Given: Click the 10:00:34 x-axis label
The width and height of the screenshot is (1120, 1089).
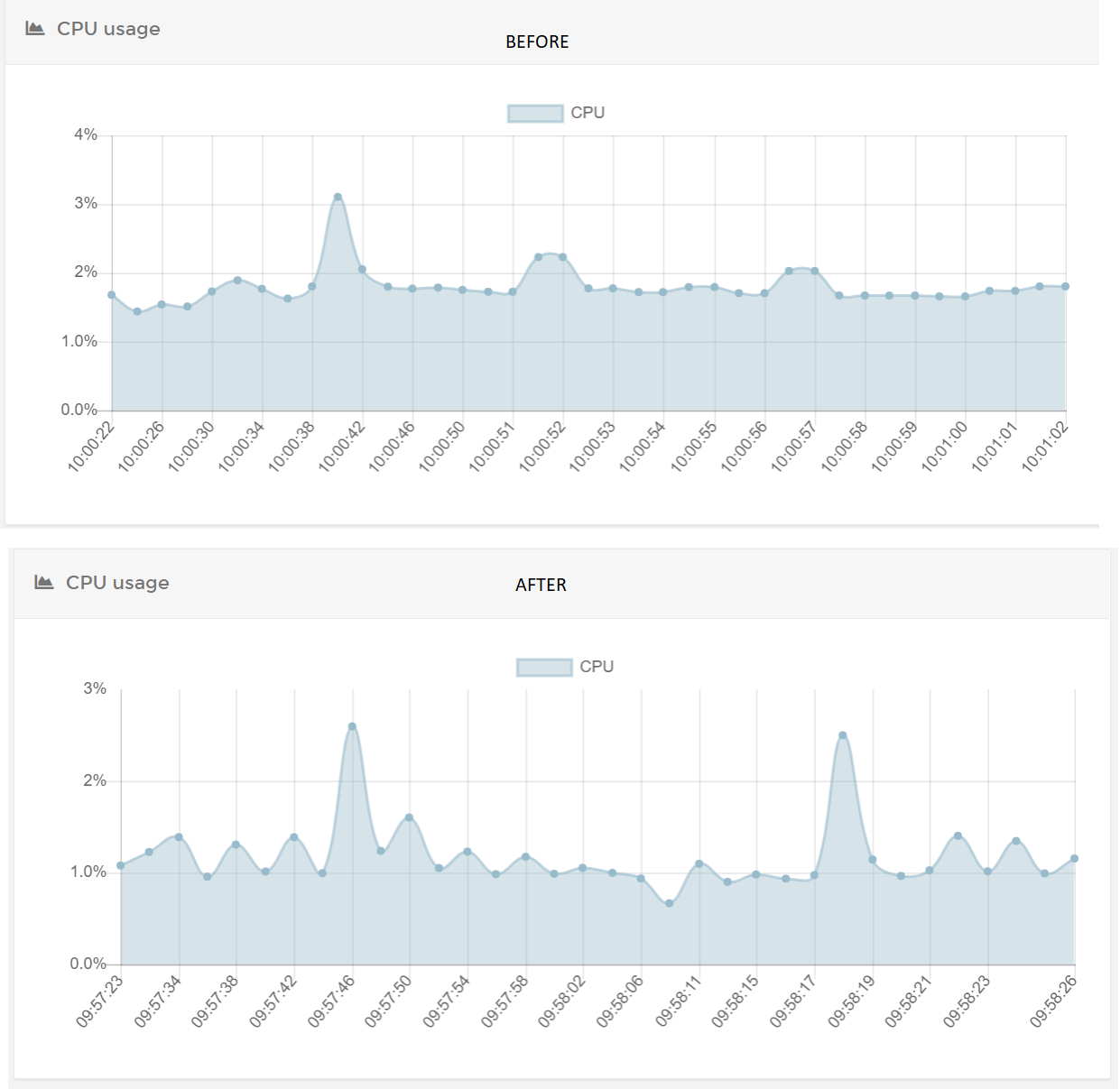Looking at the screenshot, I should pyautogui.click(x=242, y=446).
